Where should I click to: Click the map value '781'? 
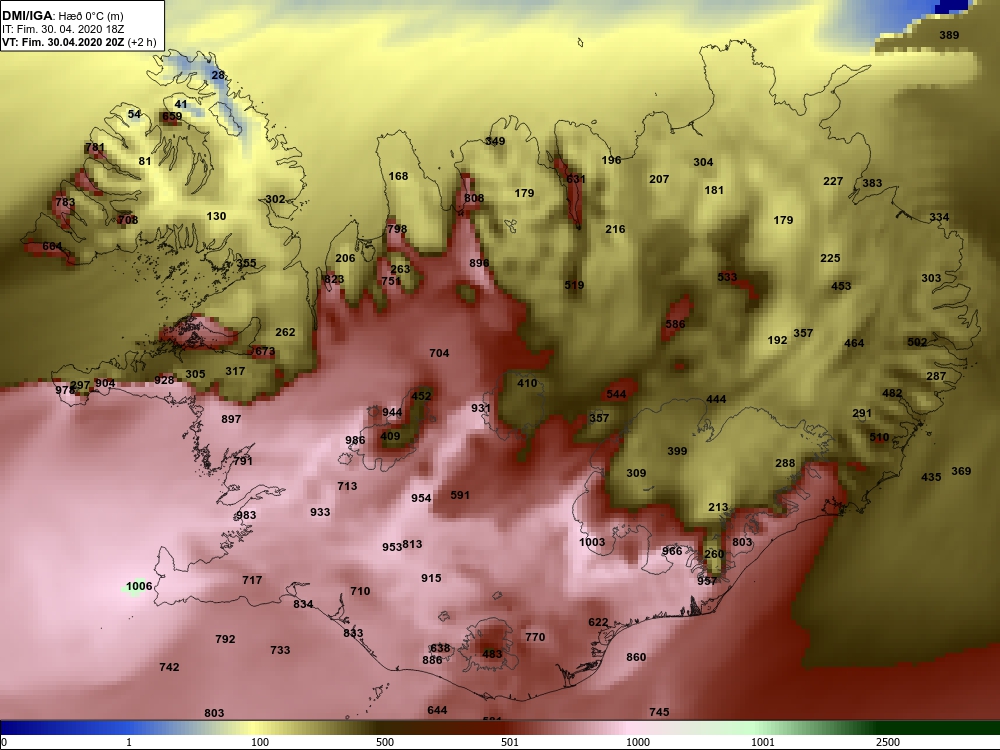pos(94,147)
